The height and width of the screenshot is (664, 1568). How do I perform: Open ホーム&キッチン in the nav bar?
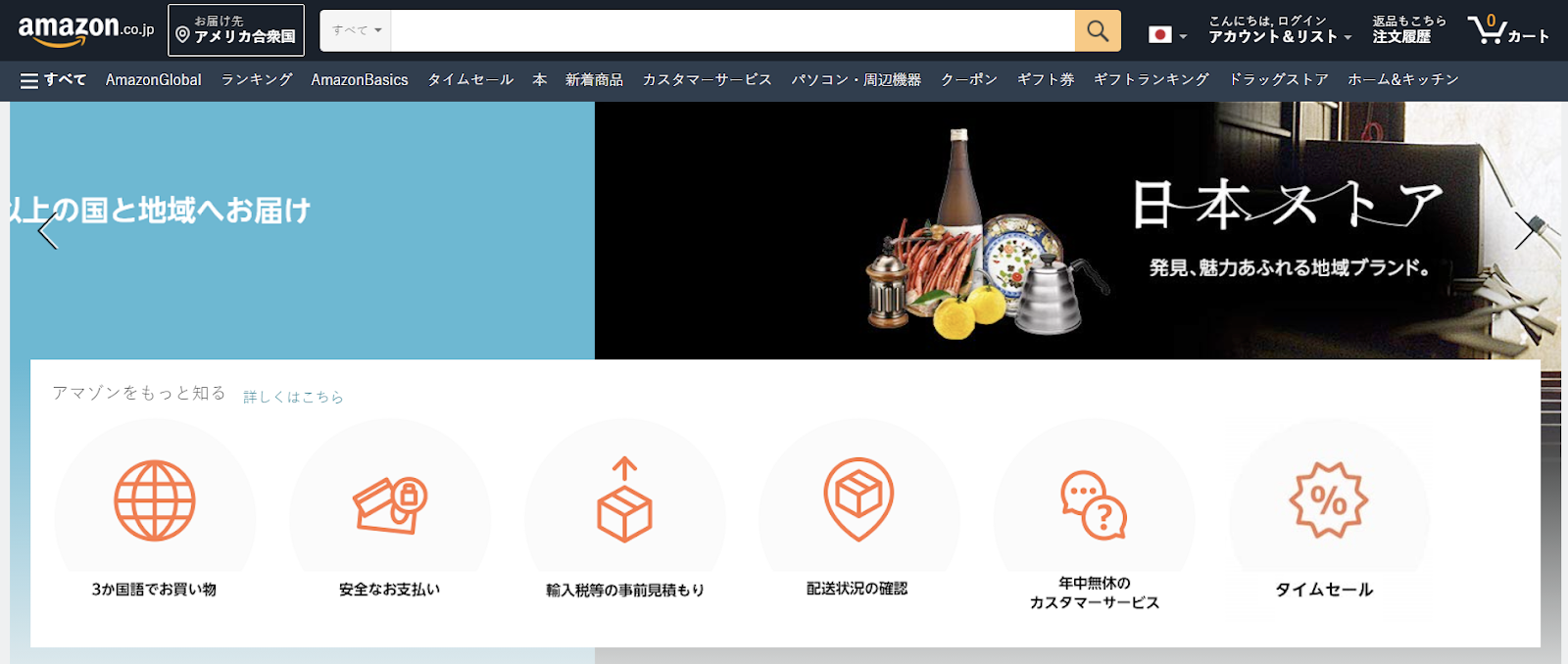coord(1403,80)
